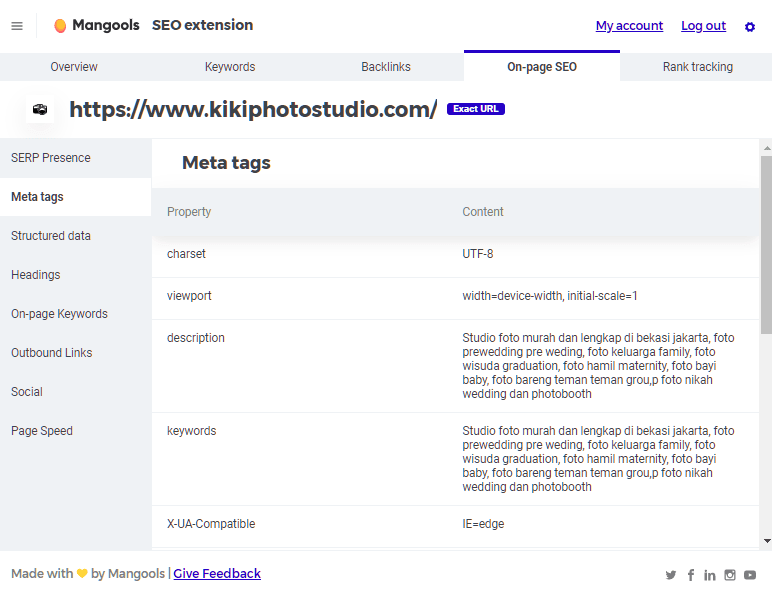This screenshot has width=772, height=595.
Task: Open Mangools LinkedIn page icon
Action: (x=710, y=575)
